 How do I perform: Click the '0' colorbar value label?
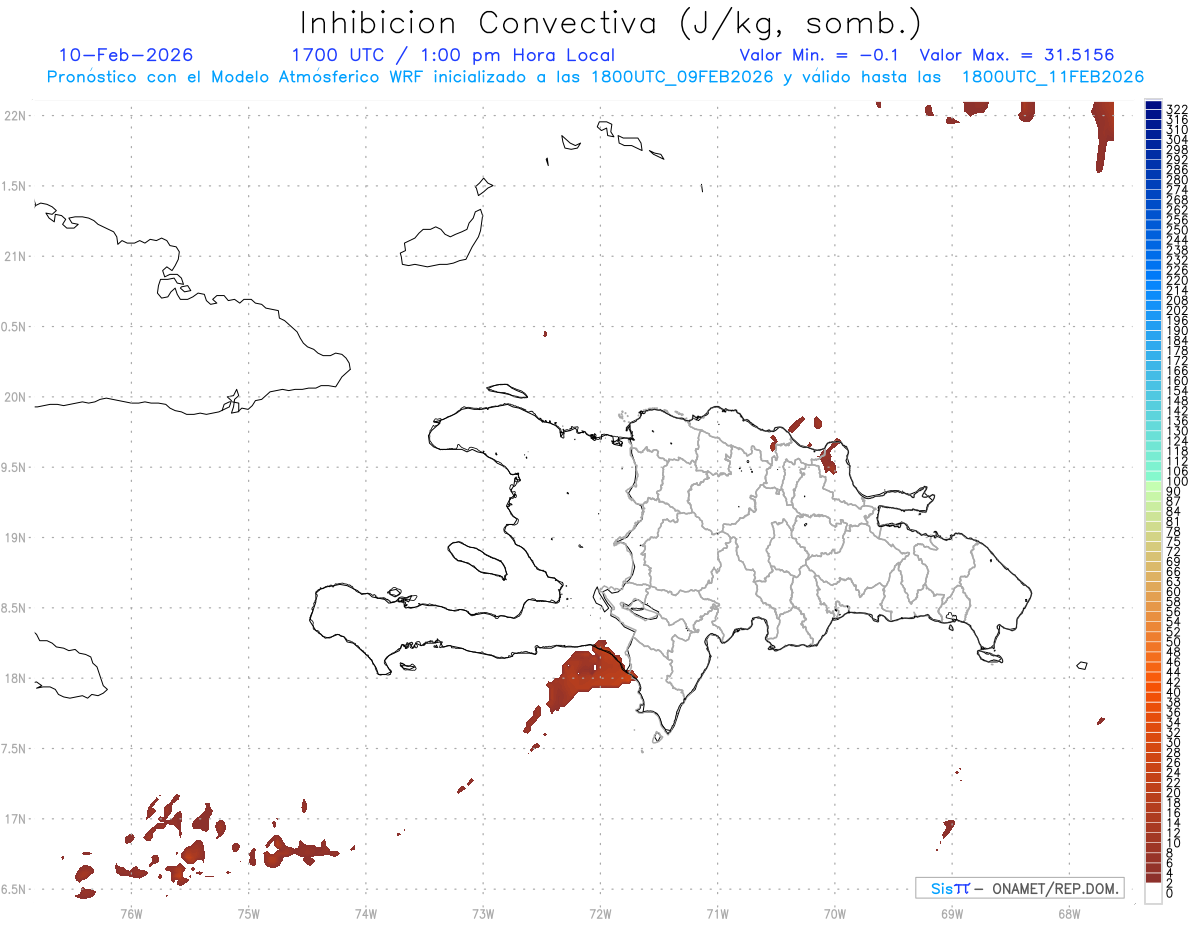point(1170,894)
